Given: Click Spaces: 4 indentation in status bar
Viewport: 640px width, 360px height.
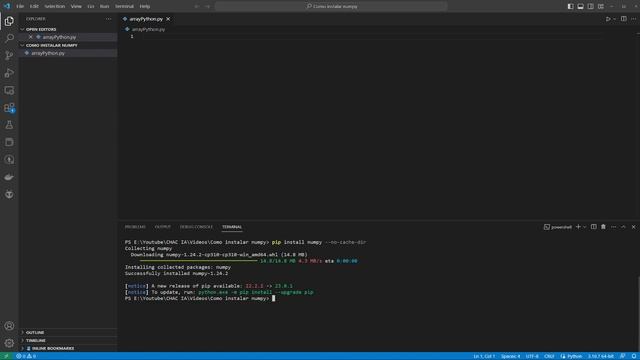Looking at the screenshot, I should click(510, 356).
